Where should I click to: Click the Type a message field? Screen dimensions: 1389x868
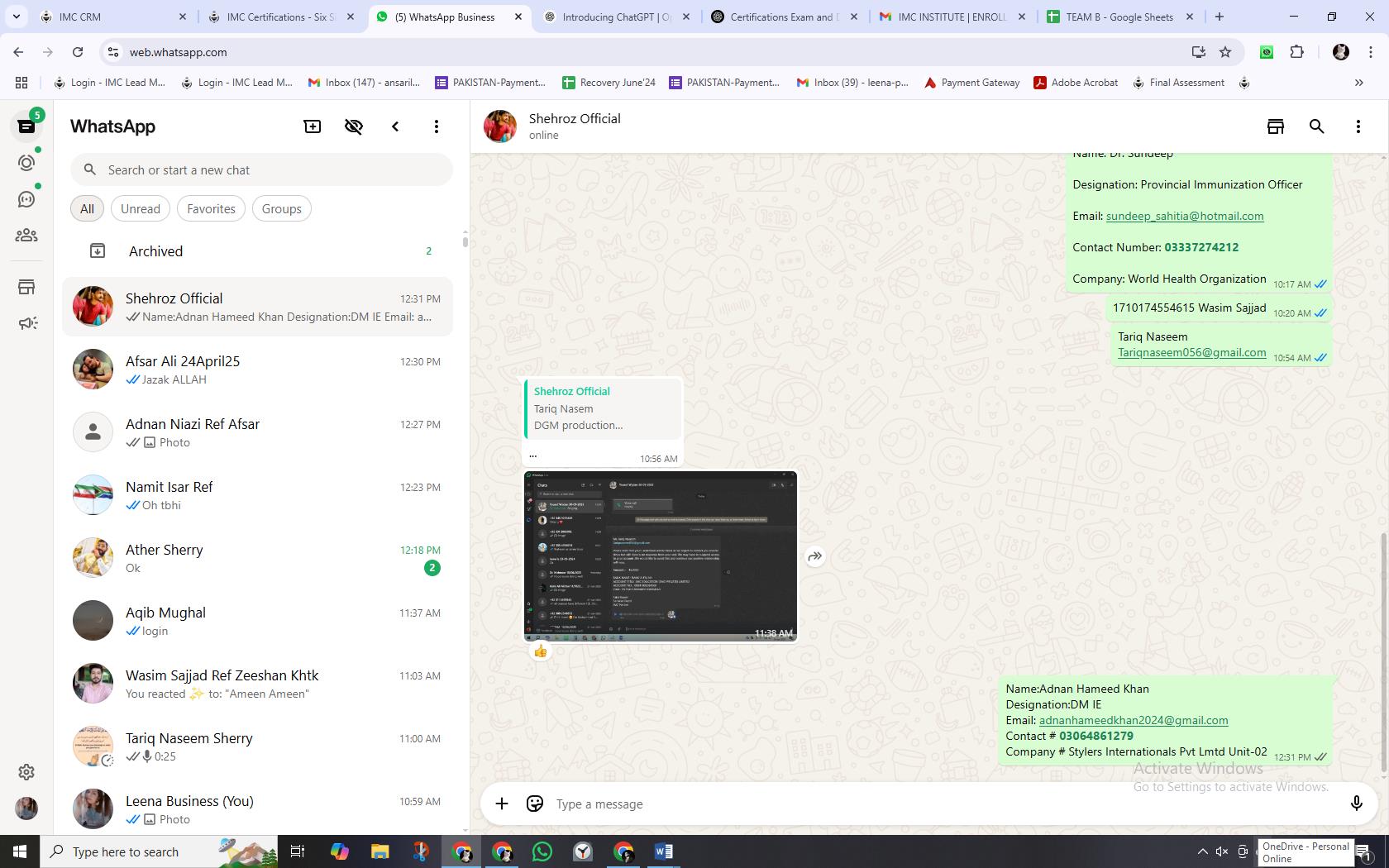tap(943, 804)
